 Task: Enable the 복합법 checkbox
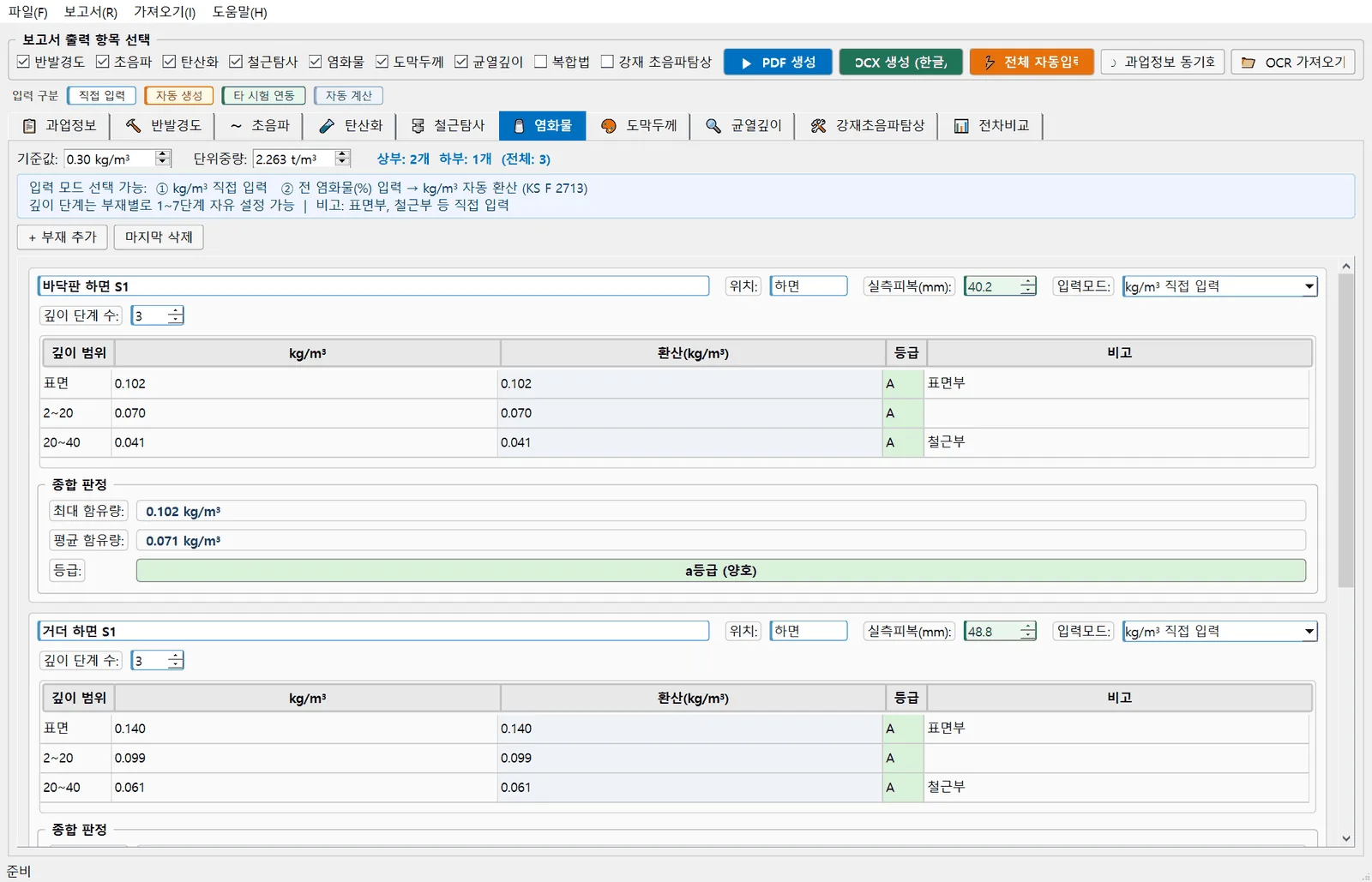pyautogui.click(x=541, y=62)
